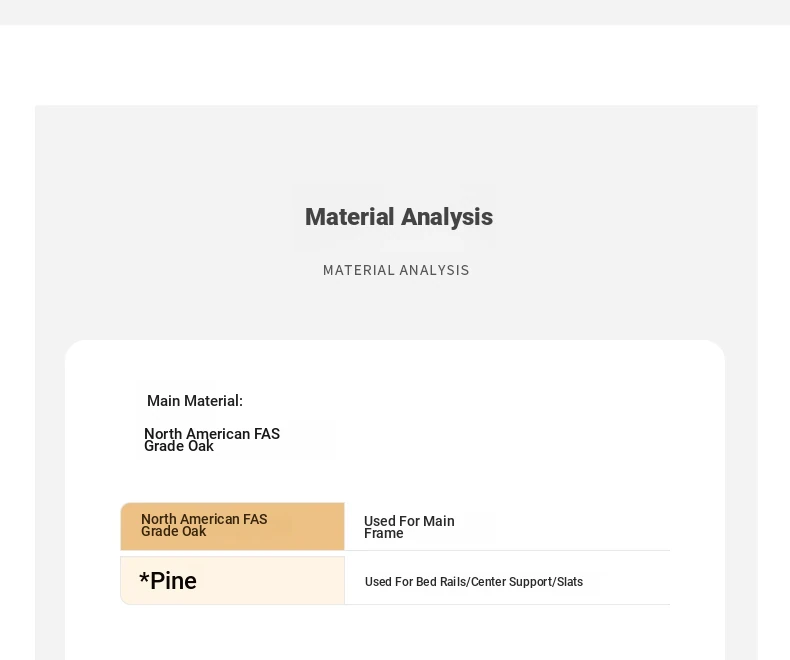Select the *Pine label text
Image resolution: width=790 pixels, height=660 pixels.
click(168, 581)
